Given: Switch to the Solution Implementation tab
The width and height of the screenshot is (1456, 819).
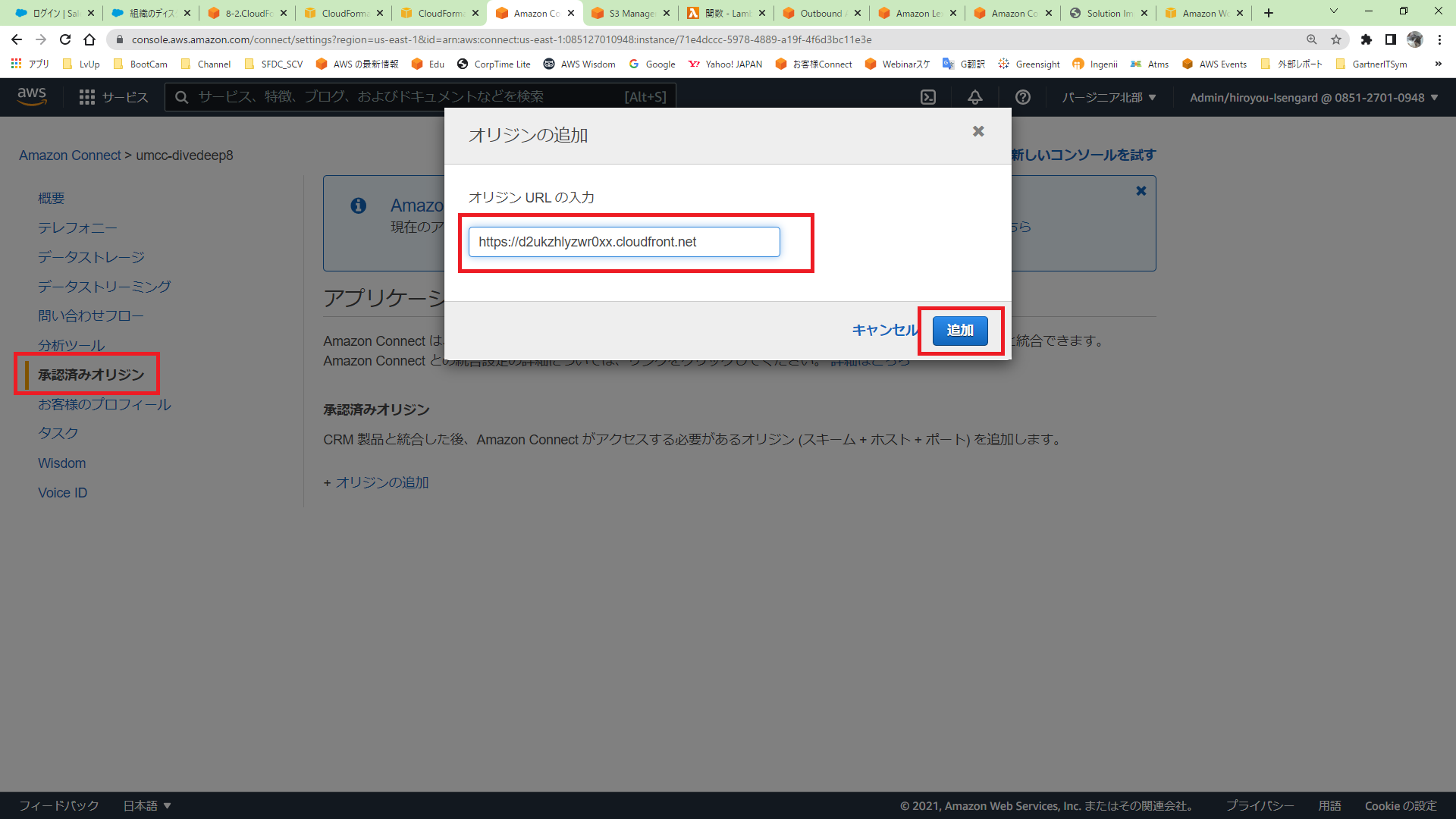Looking at the screenshot, I should coord(1109,13).
